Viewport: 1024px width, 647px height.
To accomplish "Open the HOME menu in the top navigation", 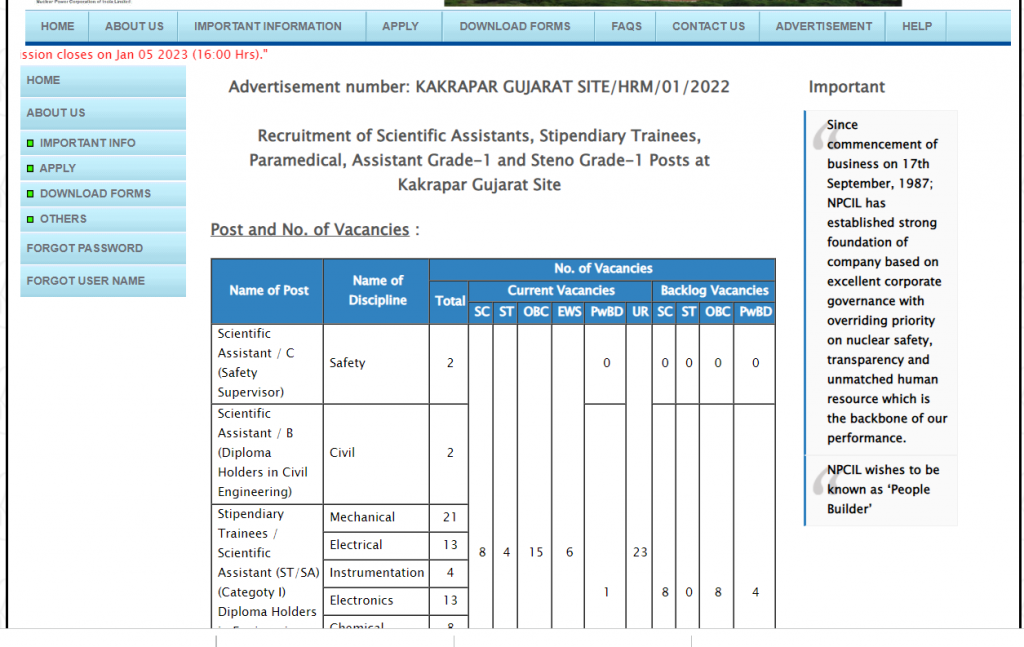I will coord(56,26).
